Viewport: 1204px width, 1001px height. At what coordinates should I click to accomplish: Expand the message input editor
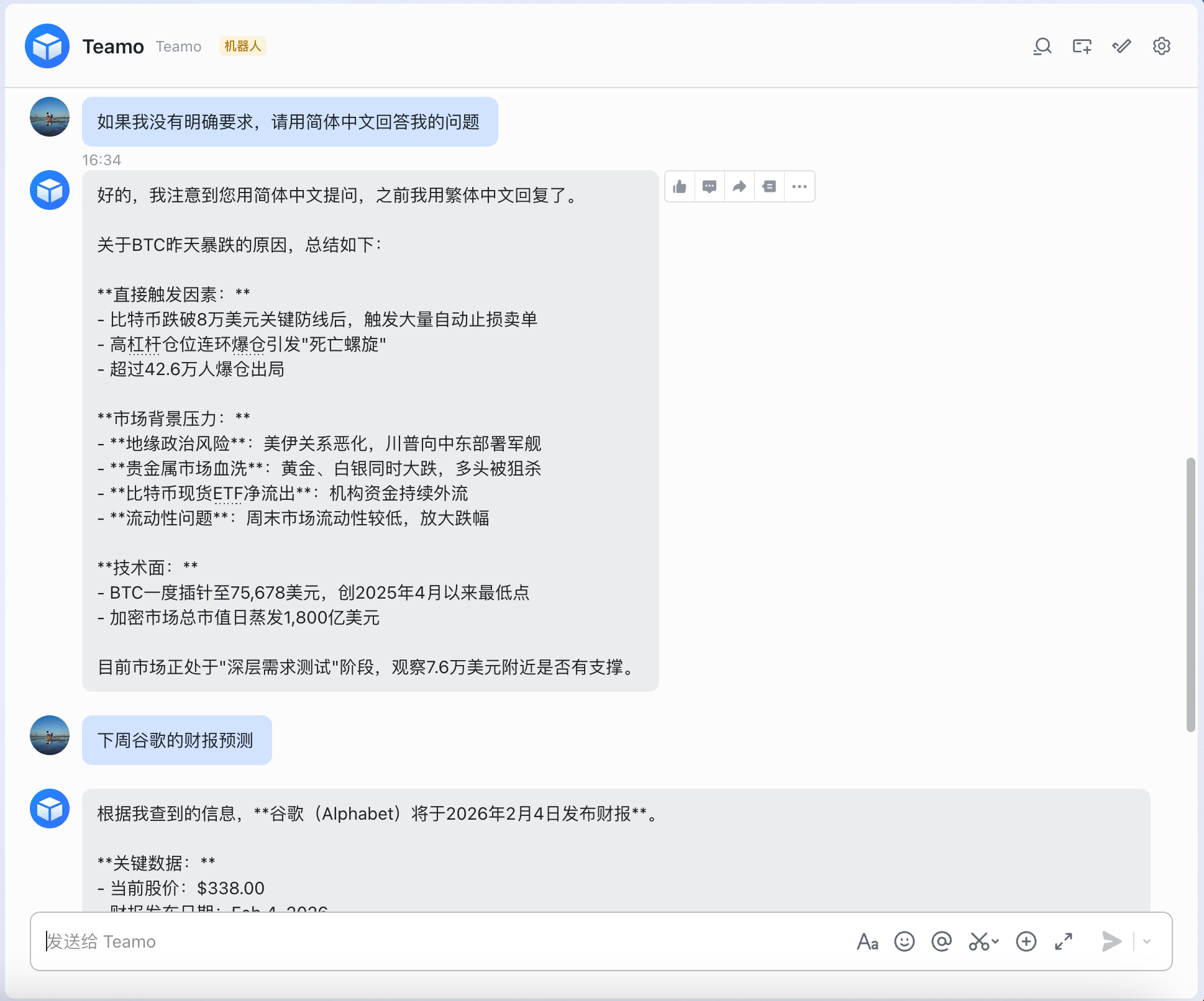pyautogui.click(x=1064, y=942)
